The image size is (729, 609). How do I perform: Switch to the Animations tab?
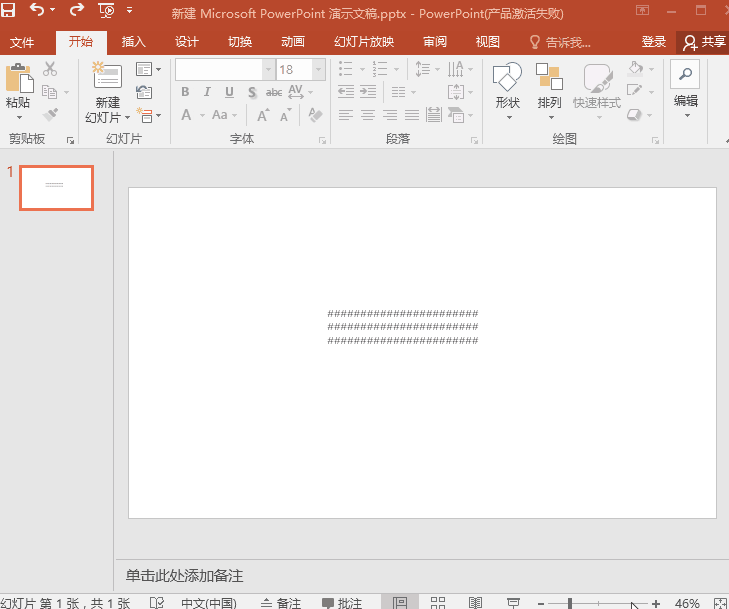pos(293,42)
